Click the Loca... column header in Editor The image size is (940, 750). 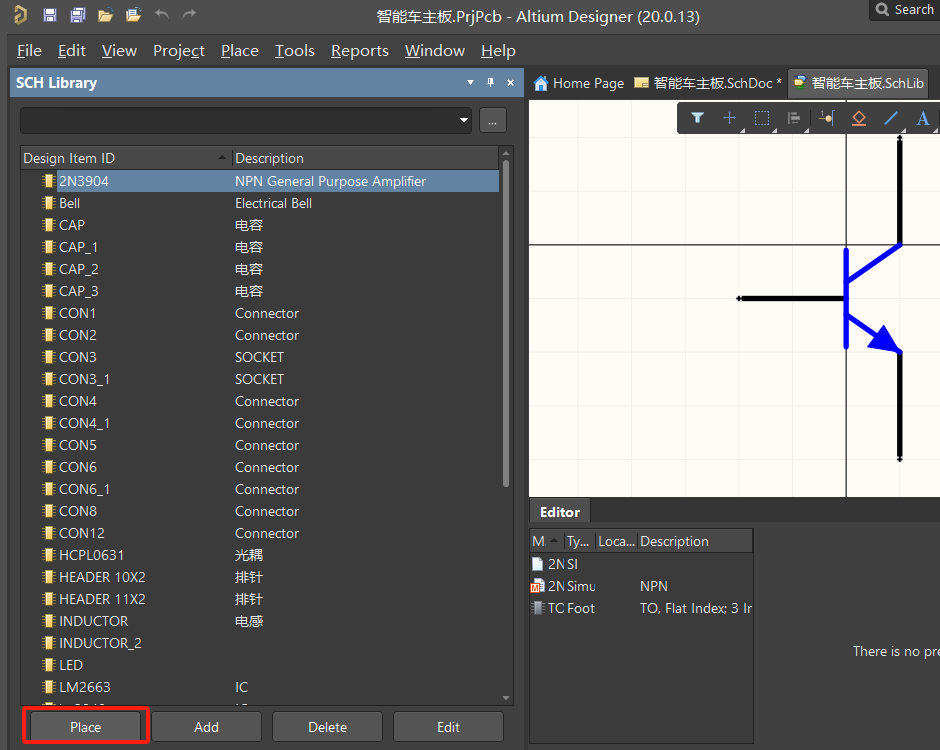point(617,541)
